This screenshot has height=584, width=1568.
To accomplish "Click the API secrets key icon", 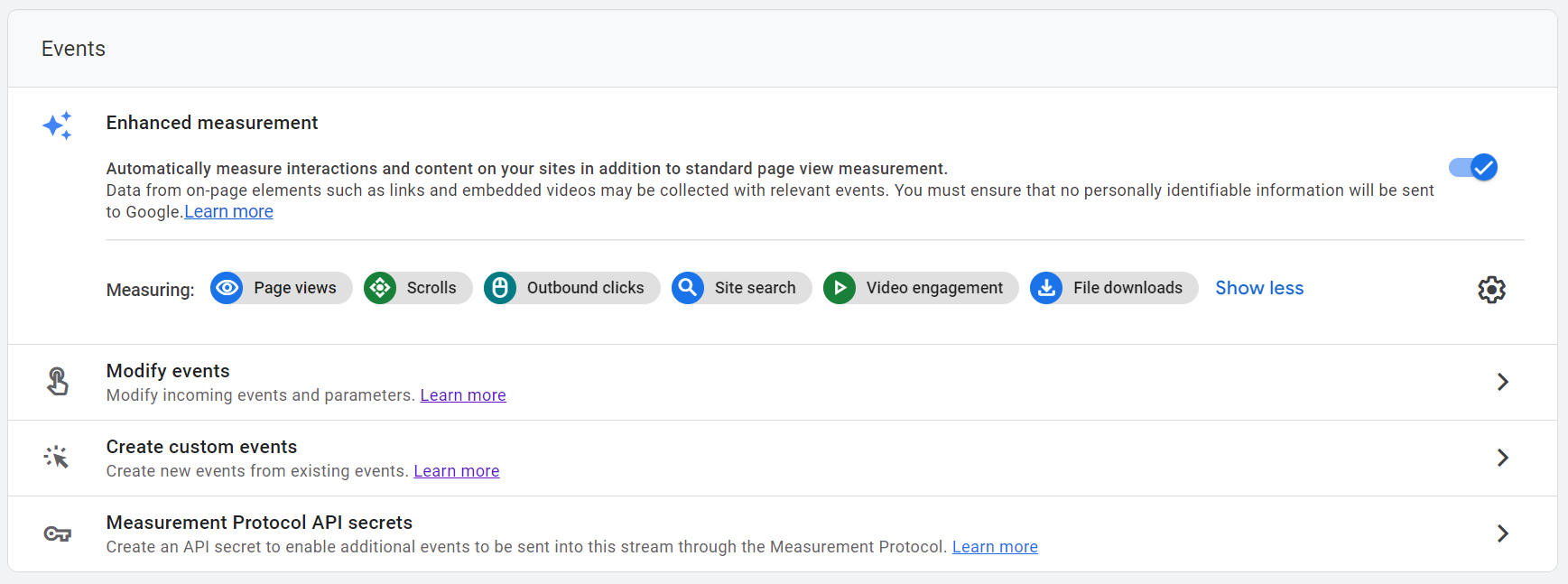I will point(57,534).
